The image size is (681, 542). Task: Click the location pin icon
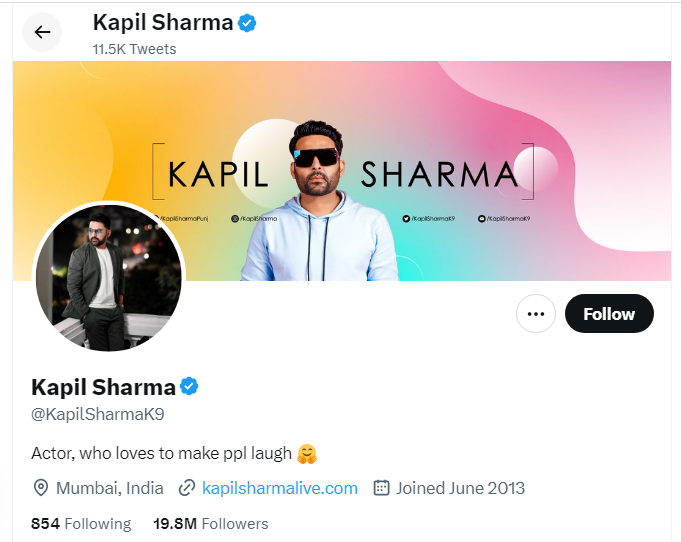(x=41, y=488)
